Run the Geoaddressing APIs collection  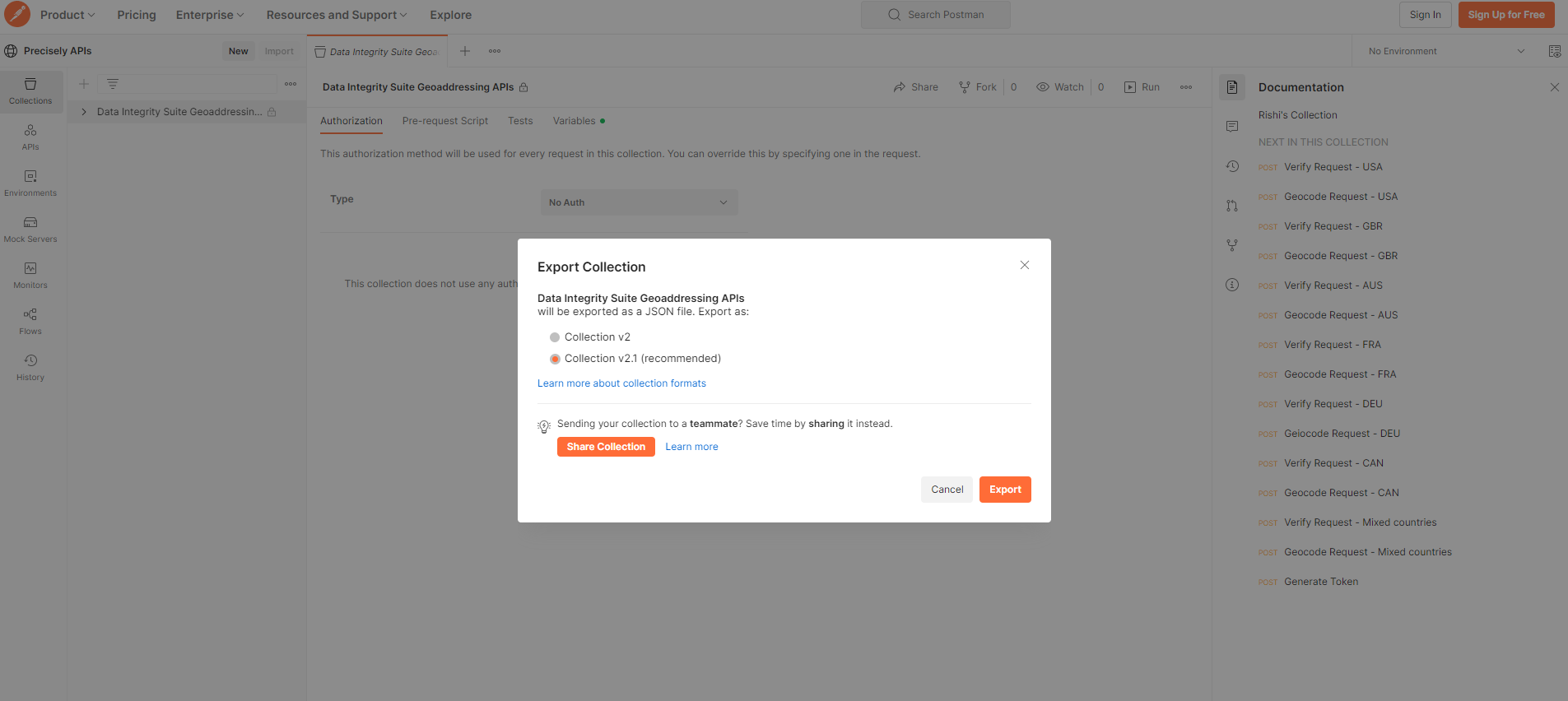(x=1142, y=86)
